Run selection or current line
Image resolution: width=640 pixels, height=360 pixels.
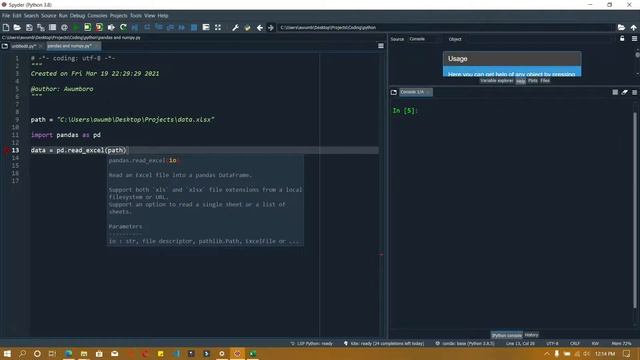(111, 27)
